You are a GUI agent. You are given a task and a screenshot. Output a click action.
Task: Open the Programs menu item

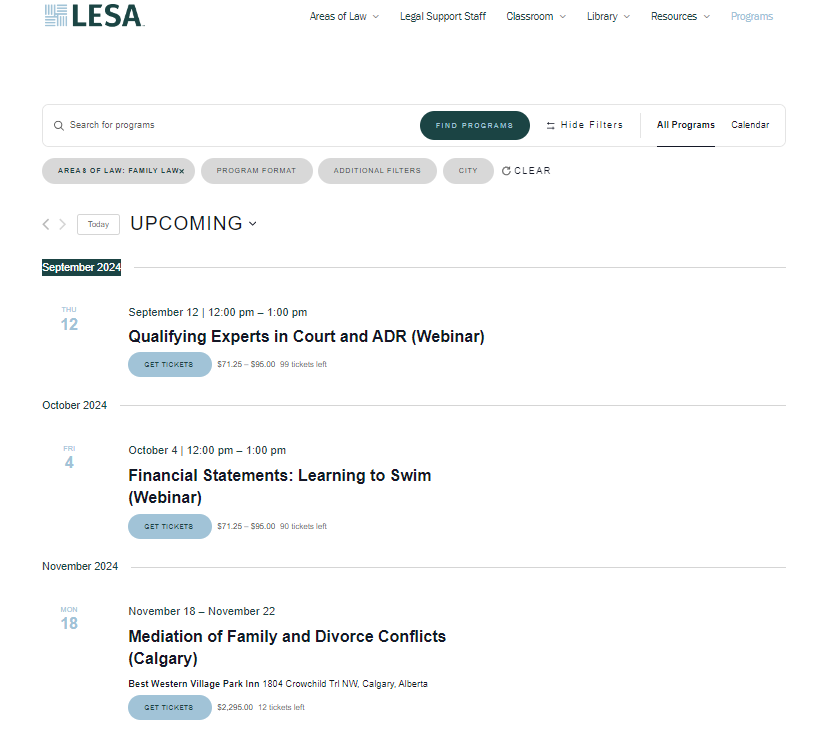(x=751, y=16)
